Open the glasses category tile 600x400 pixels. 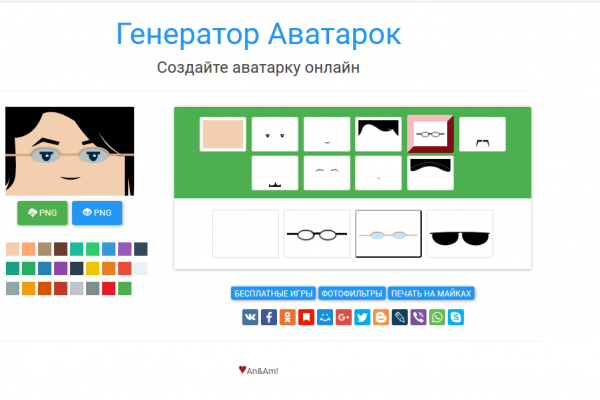coord(430,134)
